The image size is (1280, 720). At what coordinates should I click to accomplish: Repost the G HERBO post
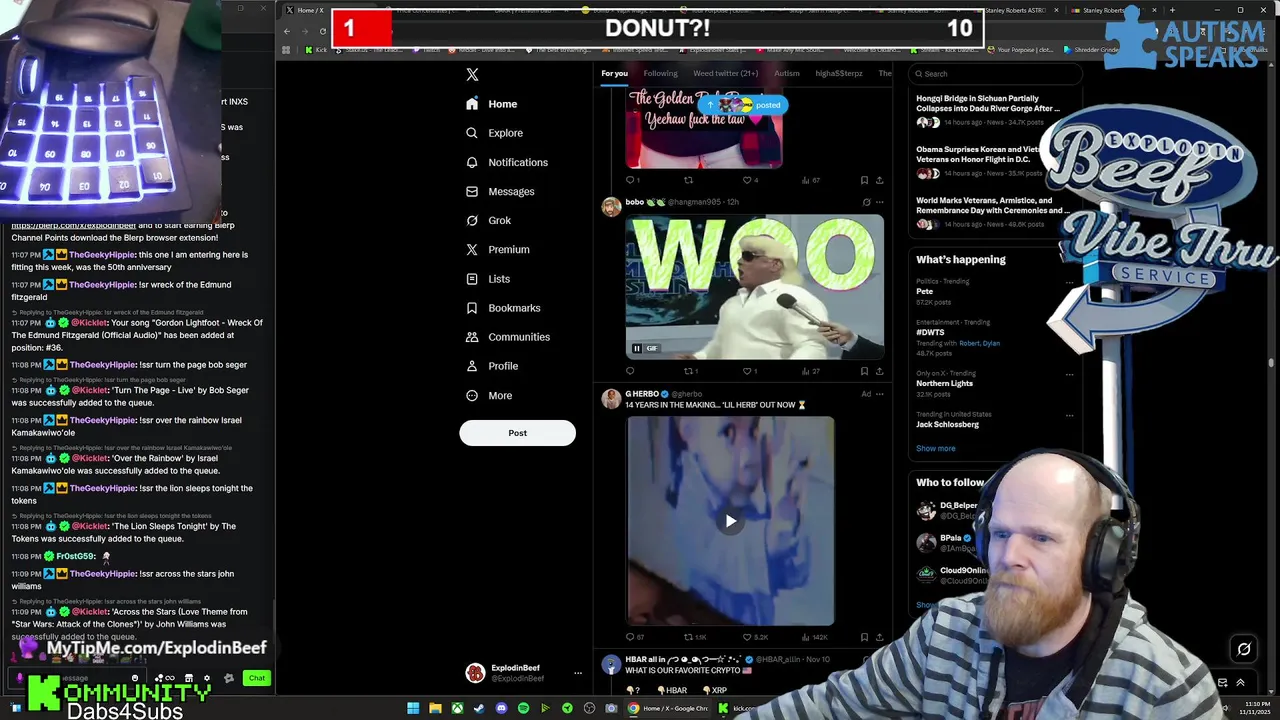coord(695,637)
